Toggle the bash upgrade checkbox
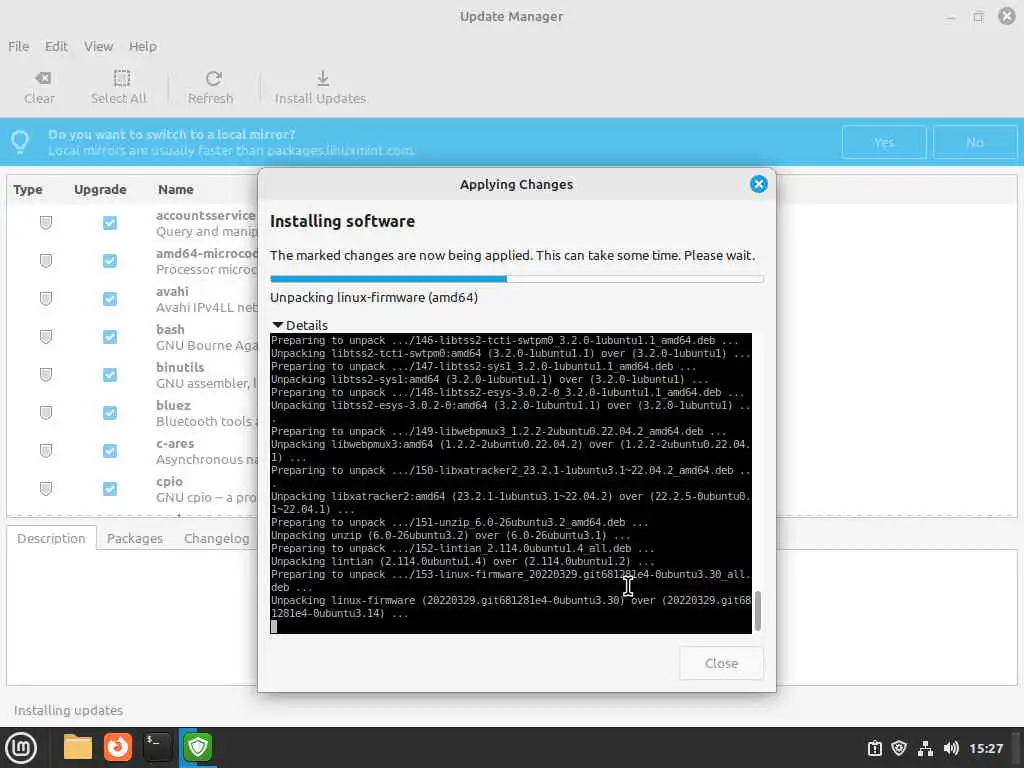The height and width of the screenshot is (768, 1024). coord(110,337)
